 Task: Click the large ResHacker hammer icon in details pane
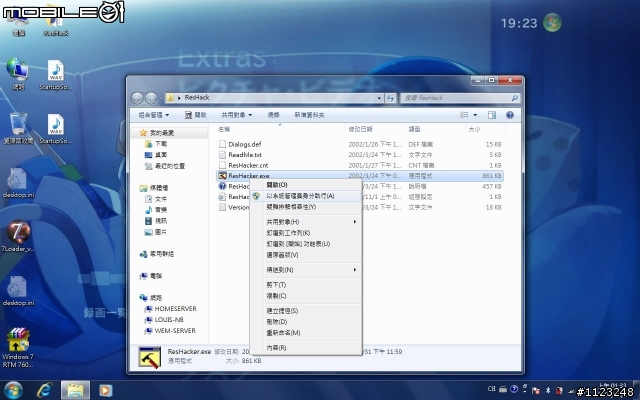click(149, 357)
